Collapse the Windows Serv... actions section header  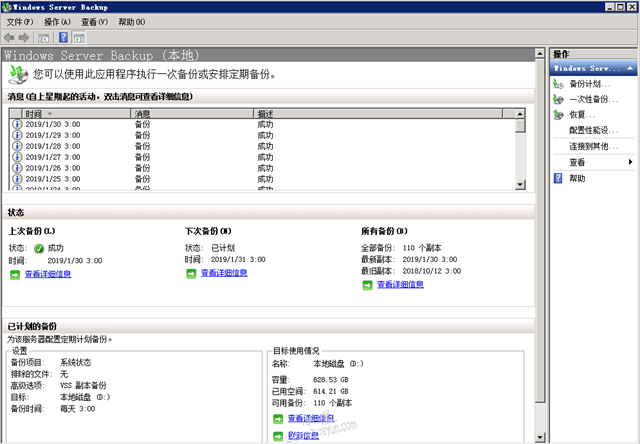point(593,68)
